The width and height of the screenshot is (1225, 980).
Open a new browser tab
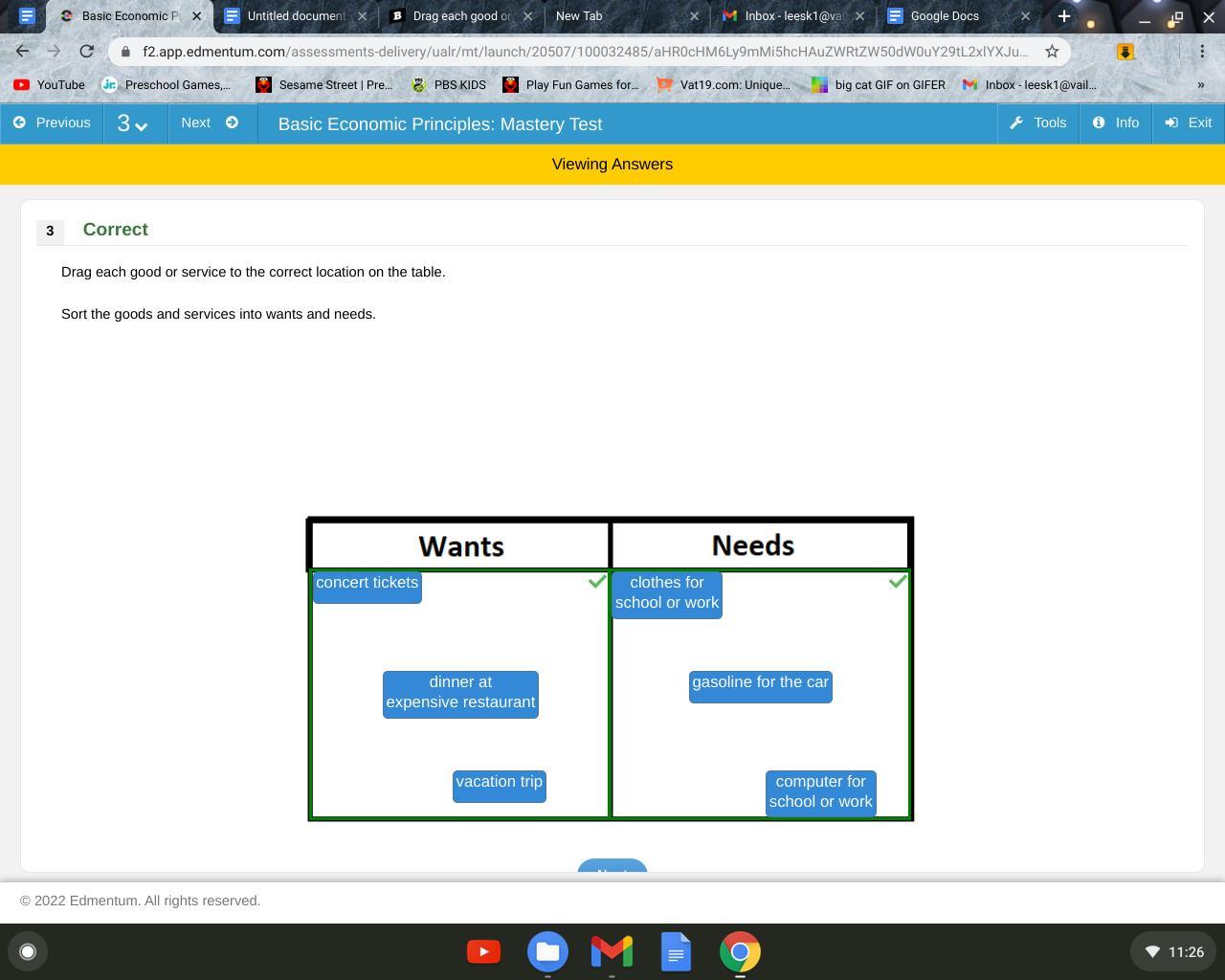(1063, 16)
